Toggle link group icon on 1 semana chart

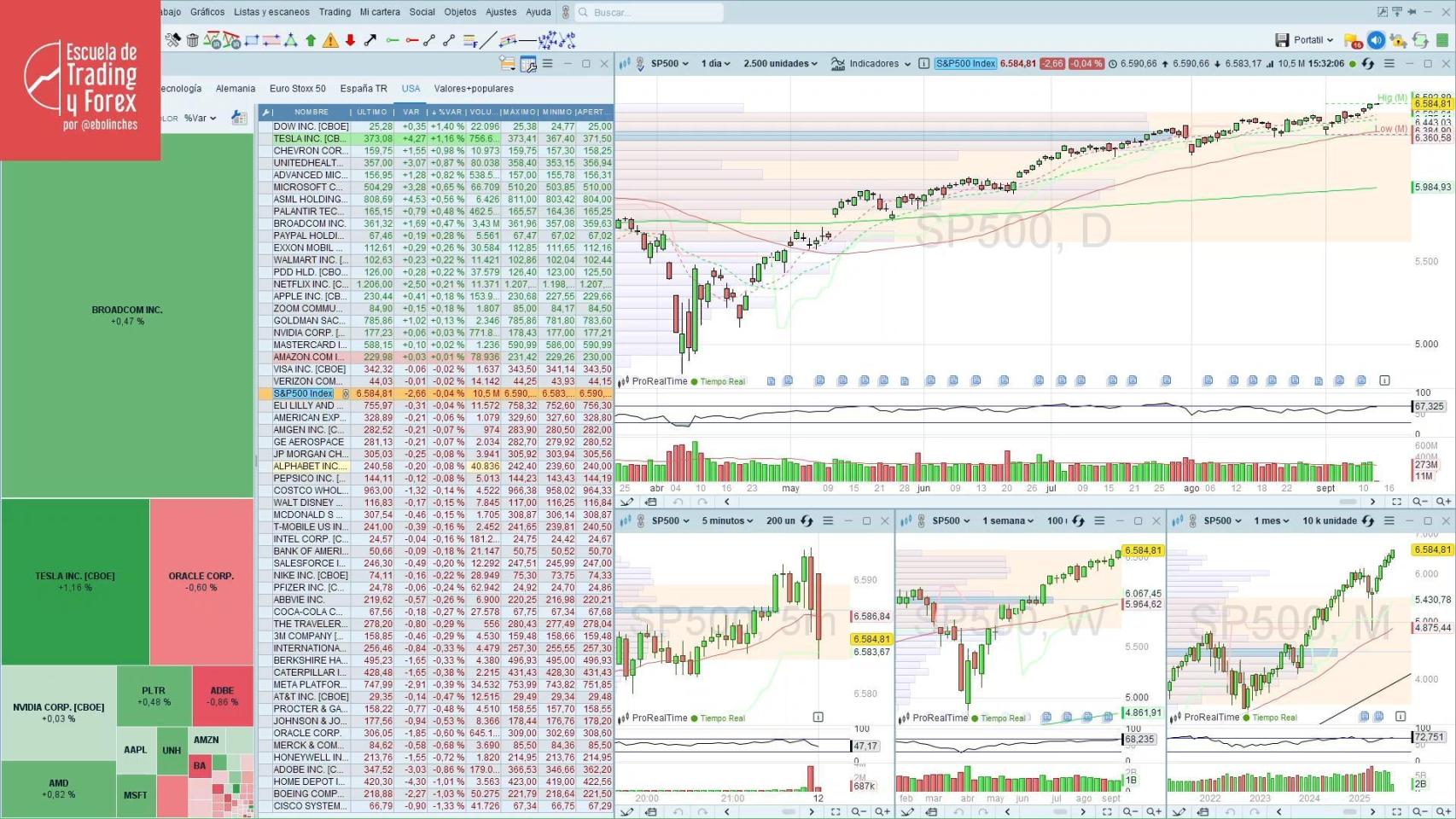(921, 521)
